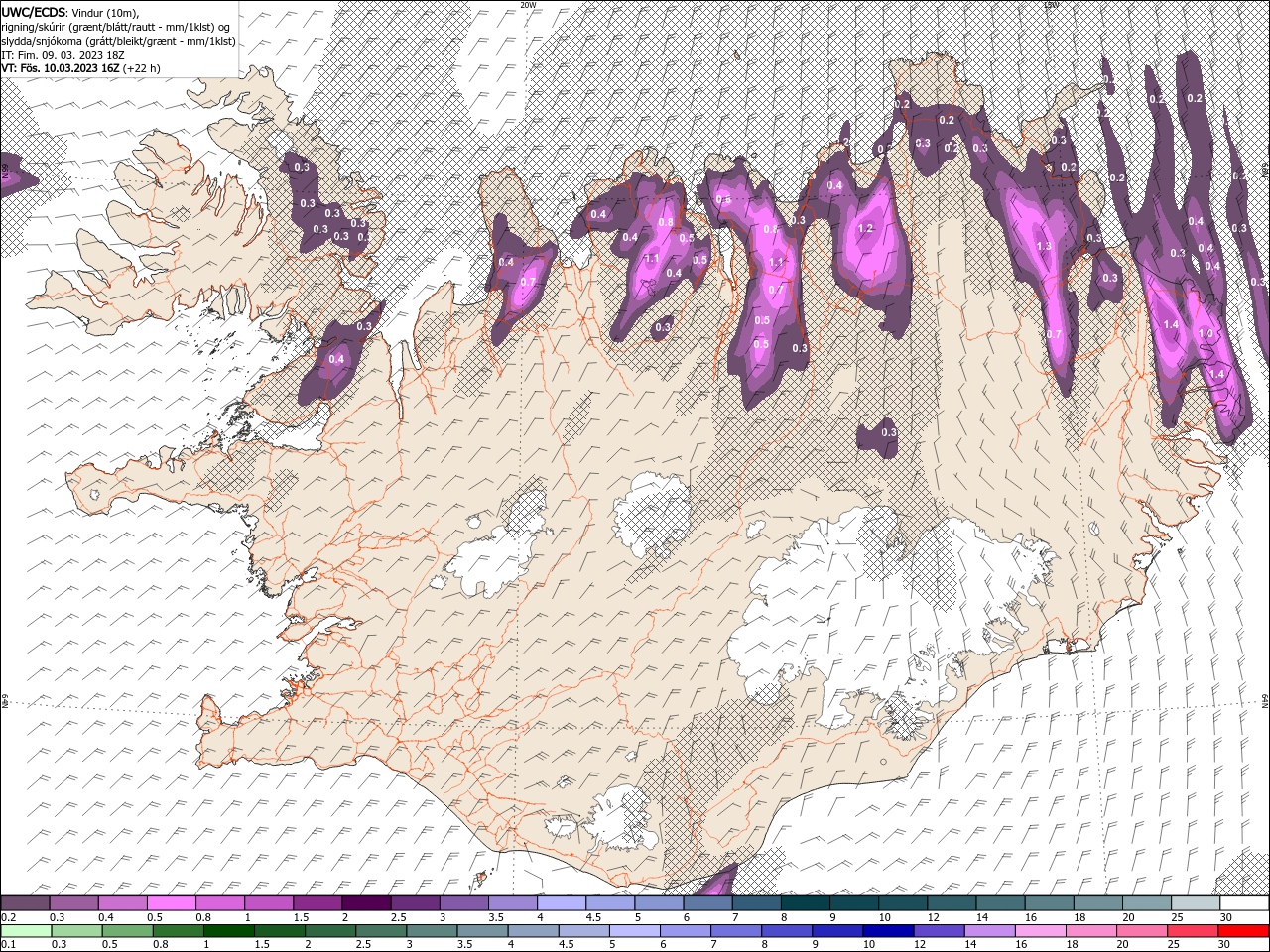
Task: Click the "VT: Fös. 10.03.2023 16Z" valid time line
Action: [62, 68]
